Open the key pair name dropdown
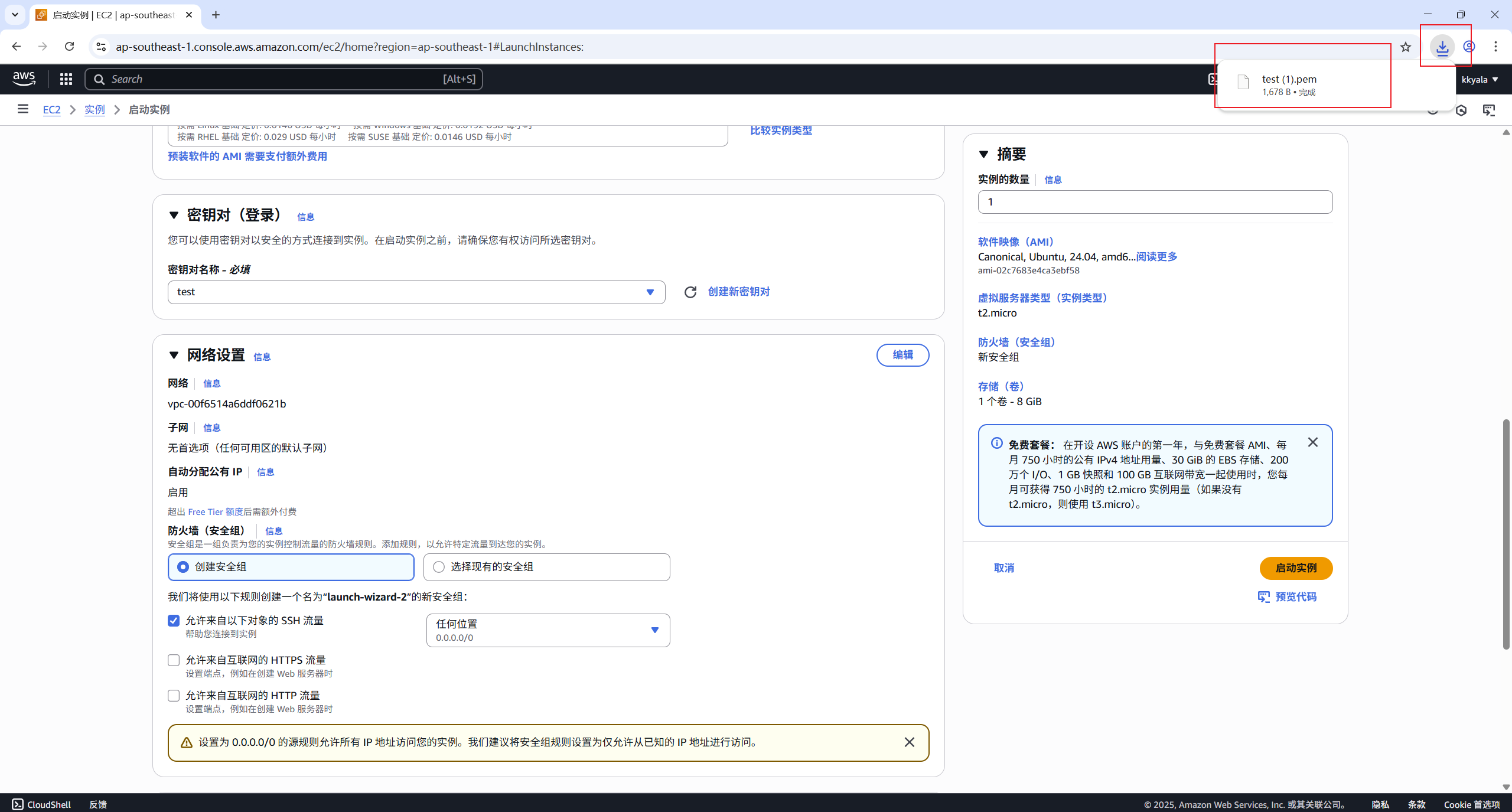Image resolution: width=1512 pixels, height=812 pixels. tap(416, 292)
